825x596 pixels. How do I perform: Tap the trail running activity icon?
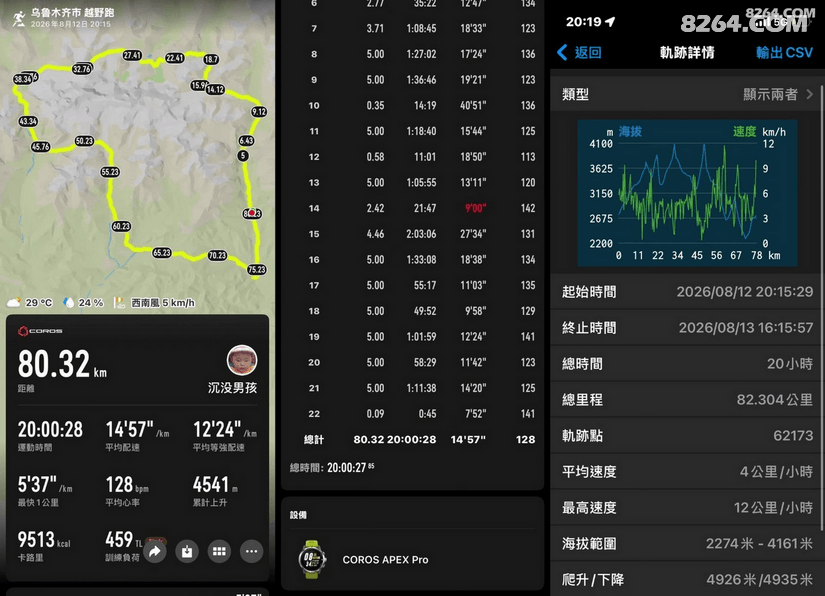tap(19, 18)
